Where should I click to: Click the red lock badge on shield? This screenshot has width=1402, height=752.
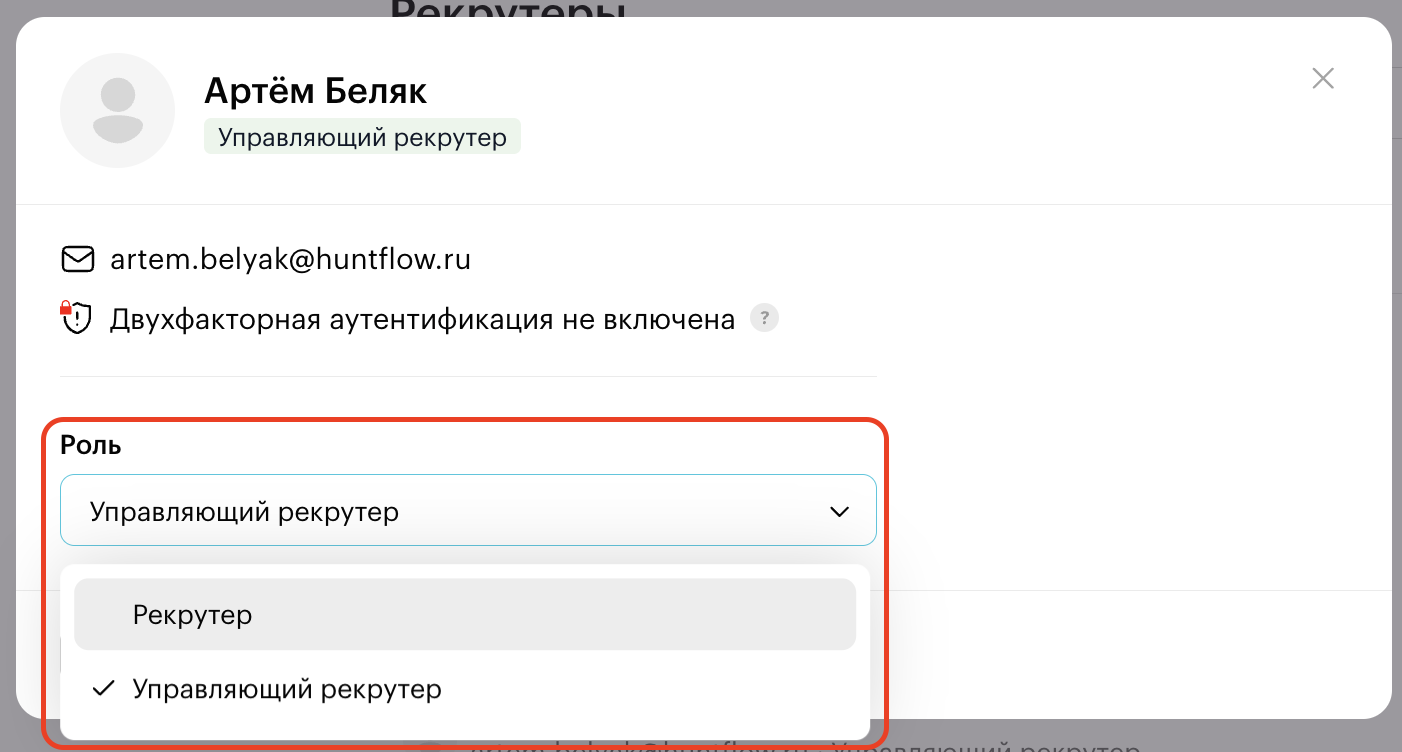tap(67, 308)
